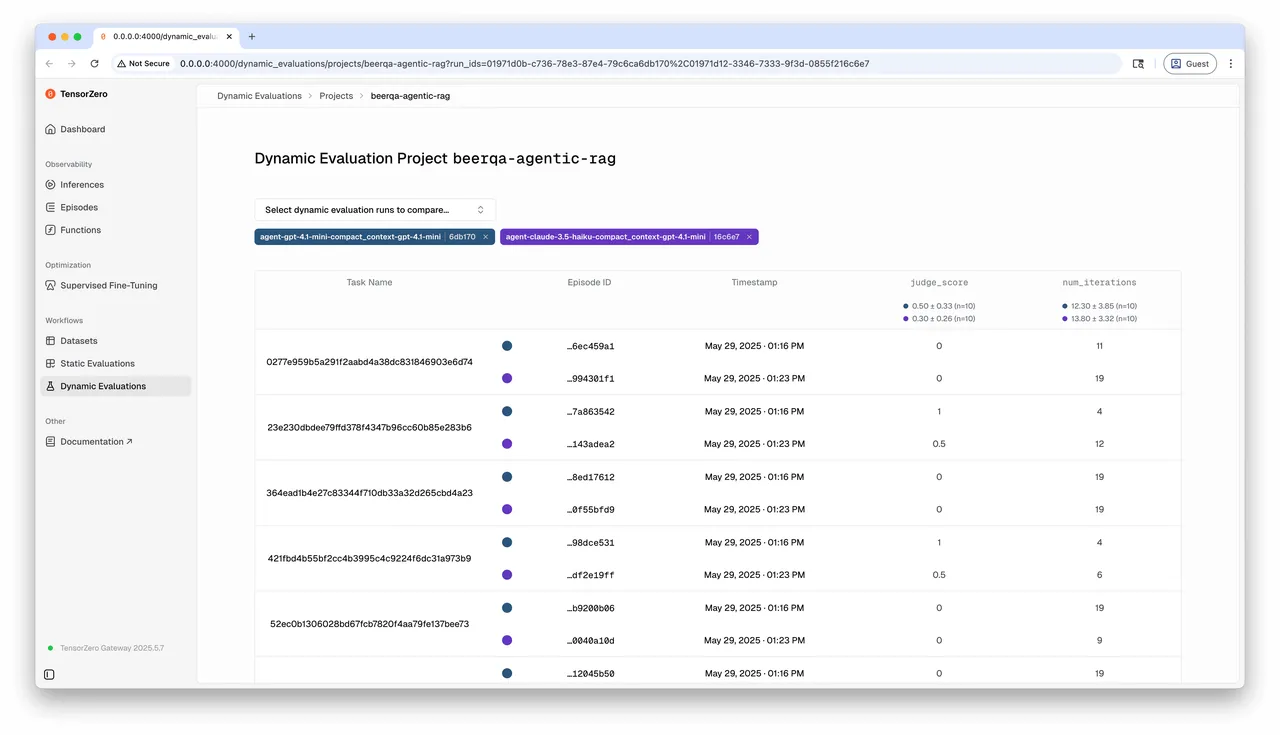Select Dynamic Evaluations flask icon
Viewport: 1280px width, 735px height.
(51, 386)
